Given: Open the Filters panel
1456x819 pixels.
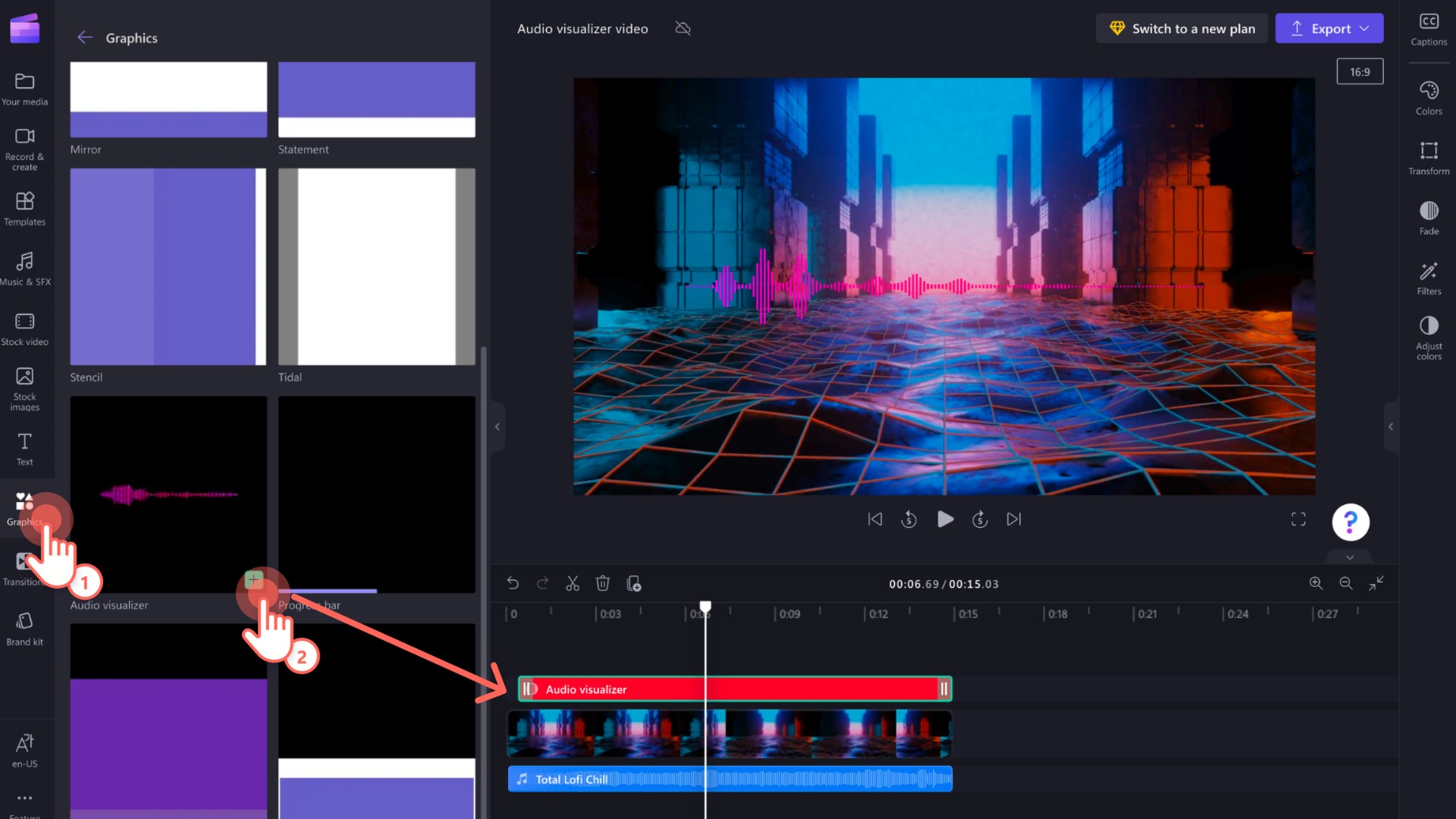Looking at the screenshot, I should [1429, 278].
